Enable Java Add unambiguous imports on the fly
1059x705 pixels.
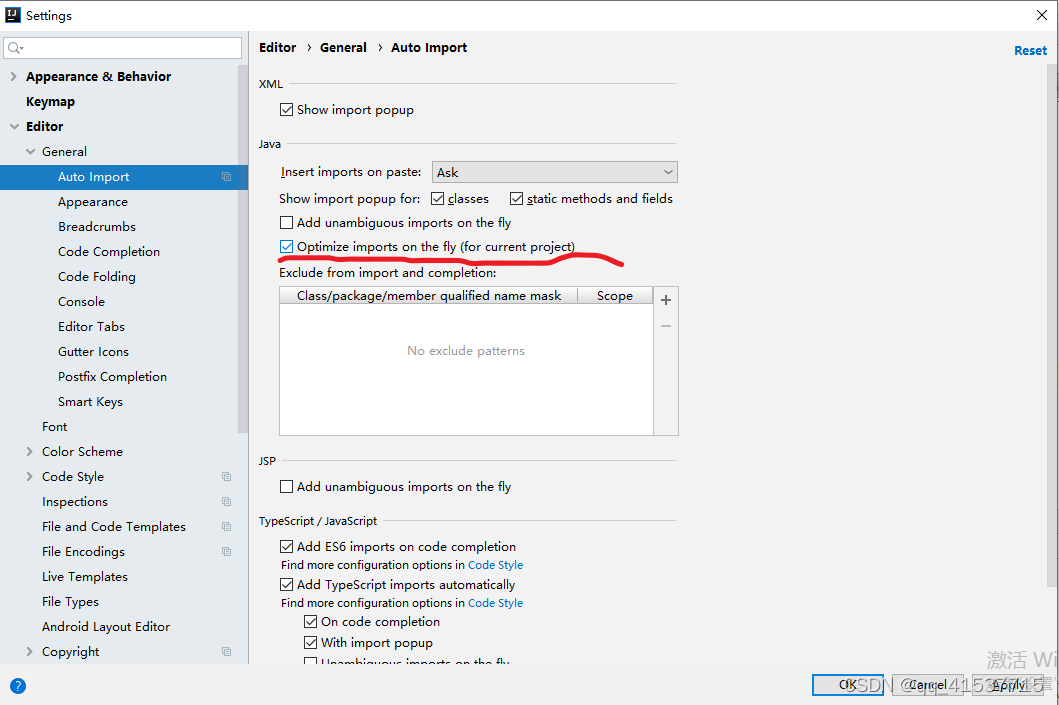pos(286,223)
